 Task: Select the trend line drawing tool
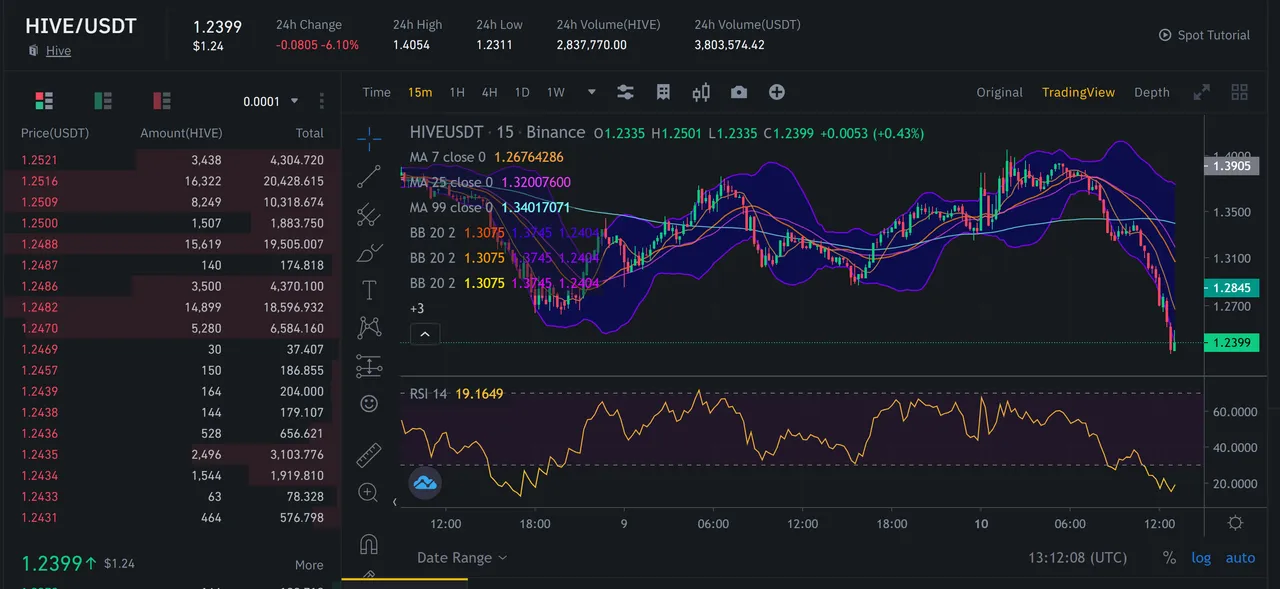pos(369,177)
